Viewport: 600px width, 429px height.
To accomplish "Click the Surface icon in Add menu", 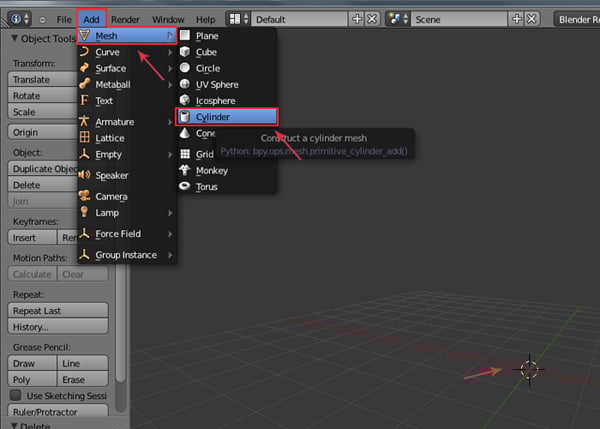I will click(x=84, y=68).
